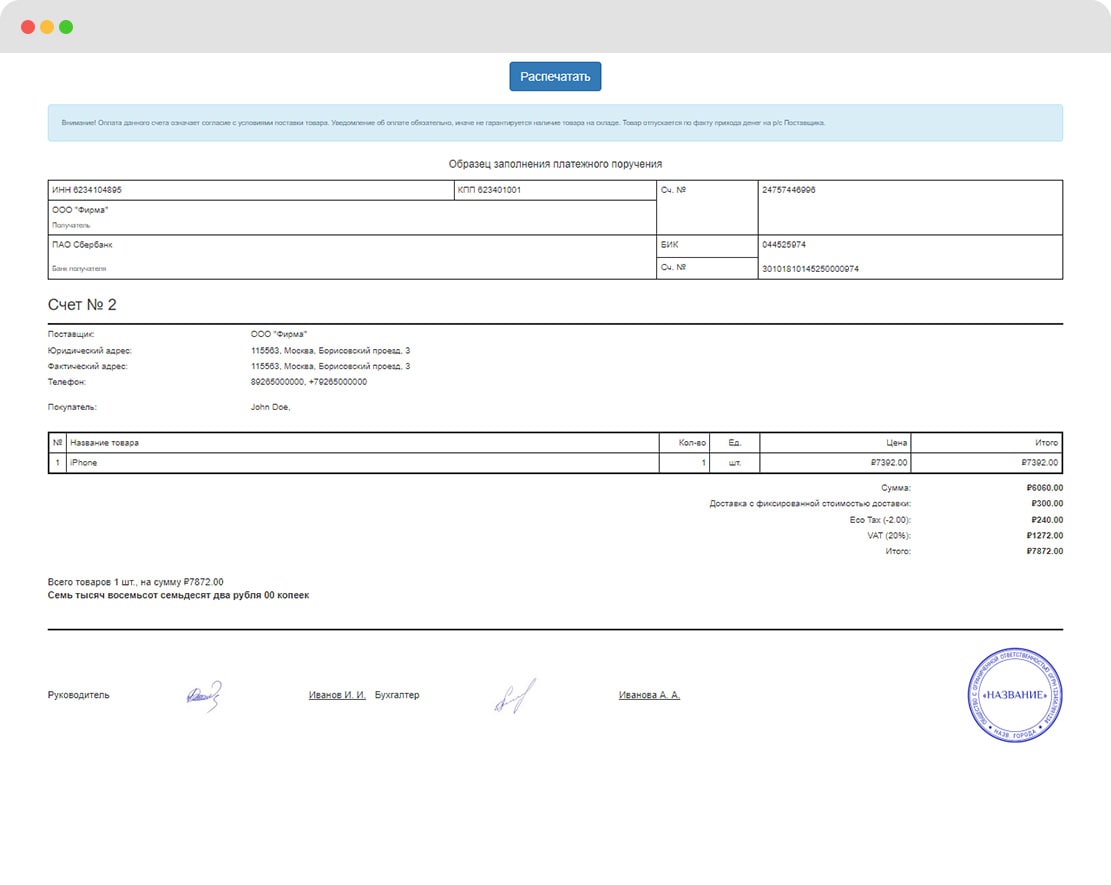Select the iPhone product cell

tap(363, 463)
